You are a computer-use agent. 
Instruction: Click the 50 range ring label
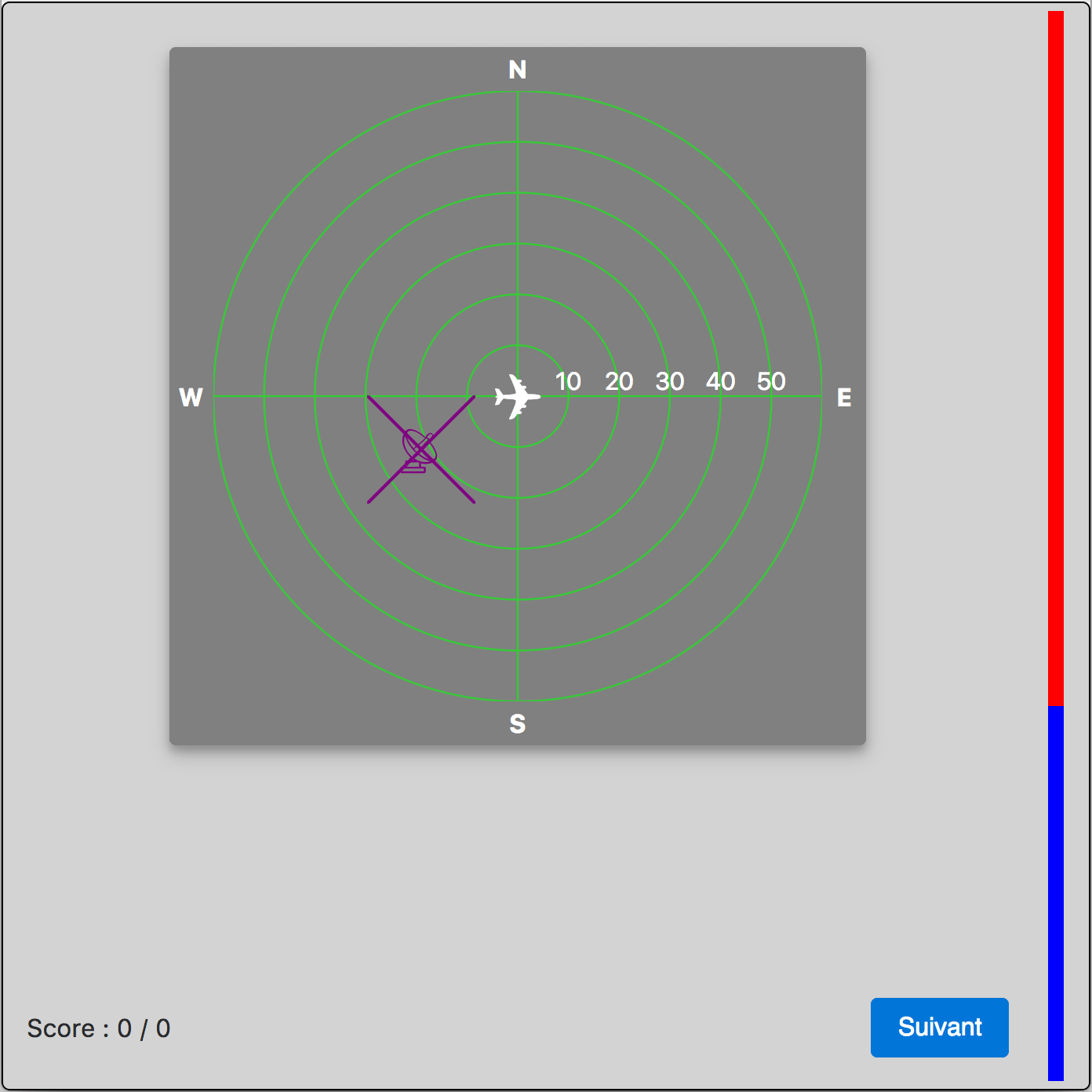(771, 381)
